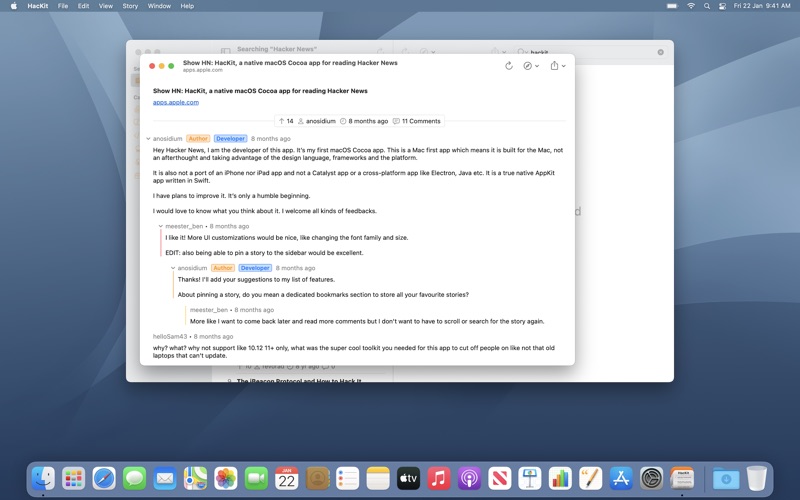Open Photos from the Dock
This screenshot has width=800, height=500.
(x=226, y=479)
